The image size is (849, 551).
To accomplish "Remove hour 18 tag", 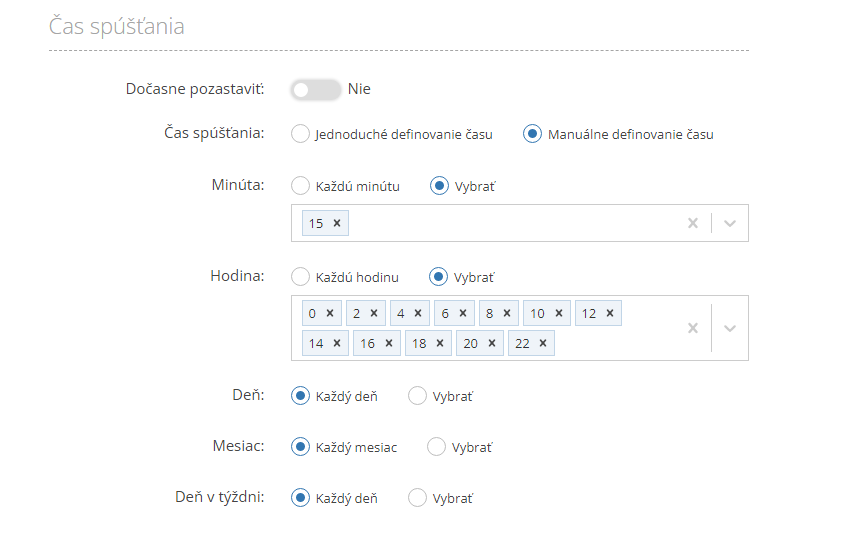I will (440, 343).
